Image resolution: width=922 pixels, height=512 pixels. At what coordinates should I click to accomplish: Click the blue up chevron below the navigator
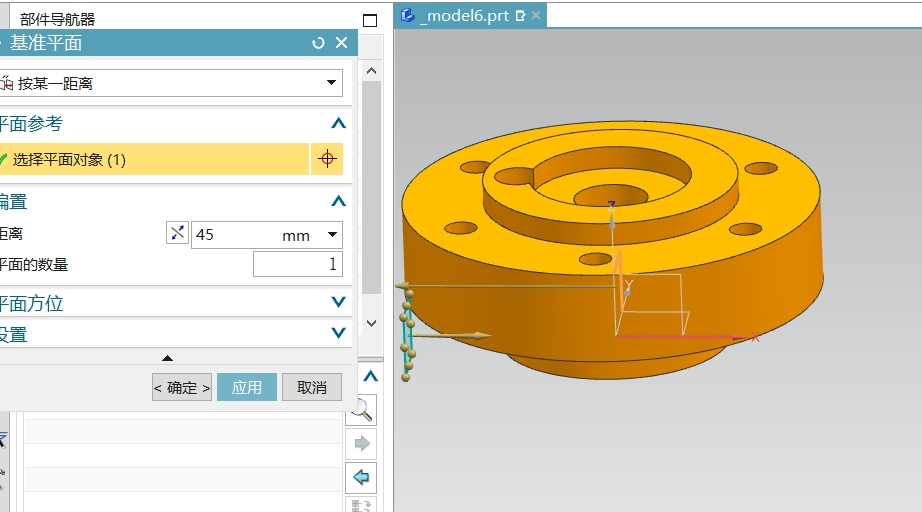pyautogui.click(x=370, y=376)
